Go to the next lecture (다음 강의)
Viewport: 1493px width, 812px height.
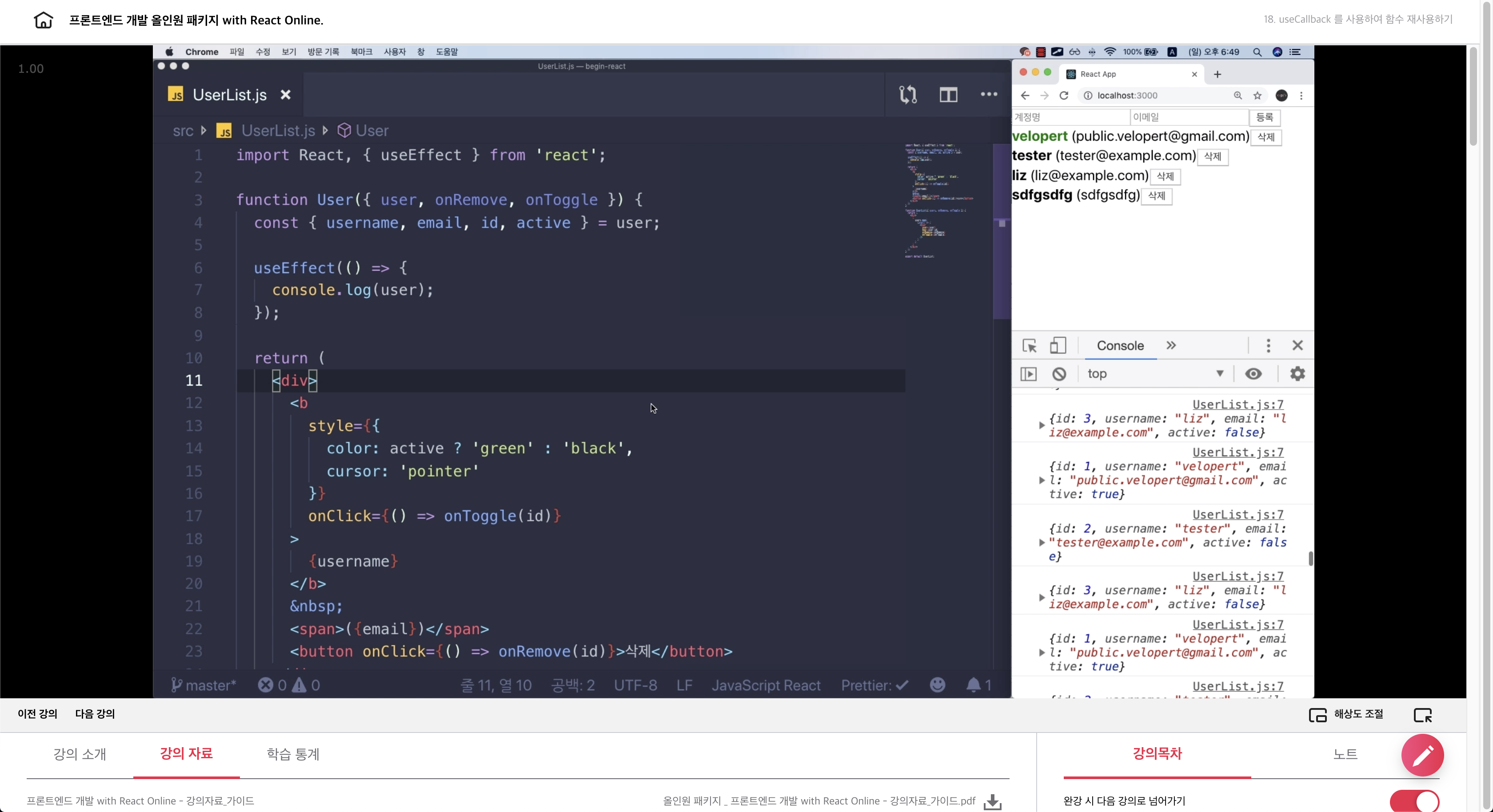click(95, 714)
